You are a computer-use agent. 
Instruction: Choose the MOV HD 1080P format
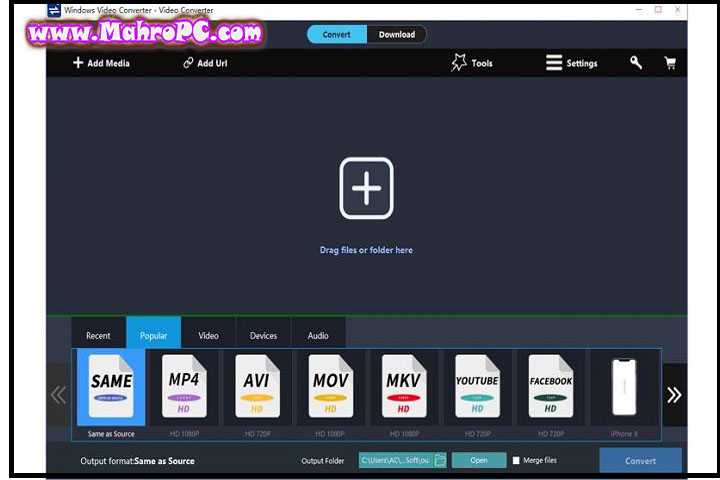tap(331, 395)
